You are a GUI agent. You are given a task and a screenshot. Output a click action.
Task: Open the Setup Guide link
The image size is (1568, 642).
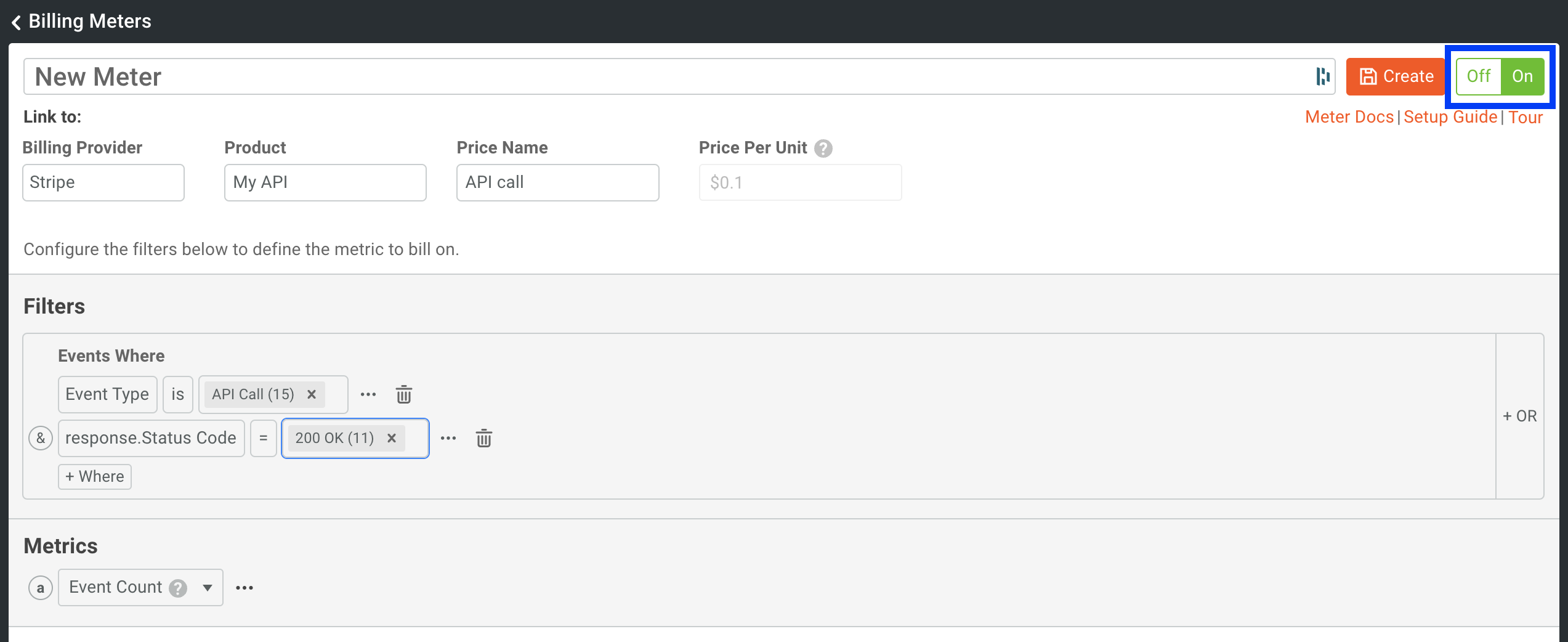[1450, 116]
